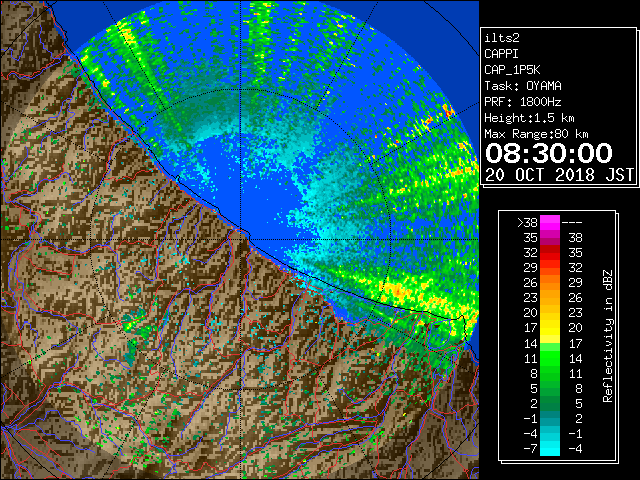Click the '---' legend entry
This screenshot has height=480, width=640.
tap(572, 223)
